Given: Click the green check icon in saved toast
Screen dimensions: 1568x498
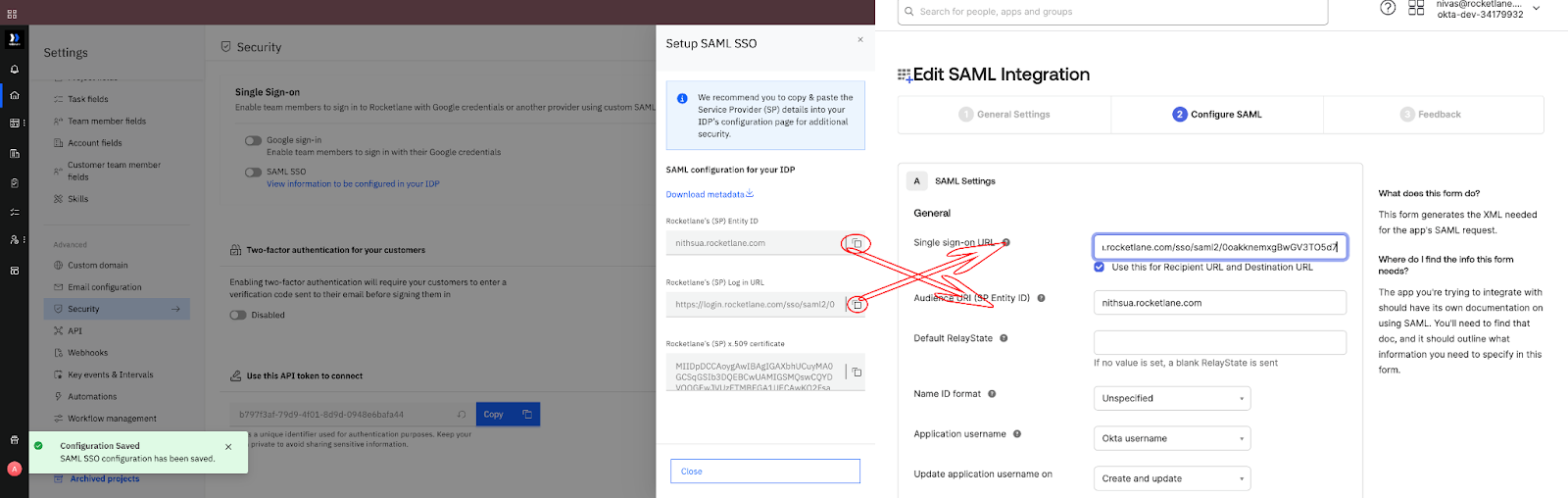Looking at the screenshot, I should (38, 445).
